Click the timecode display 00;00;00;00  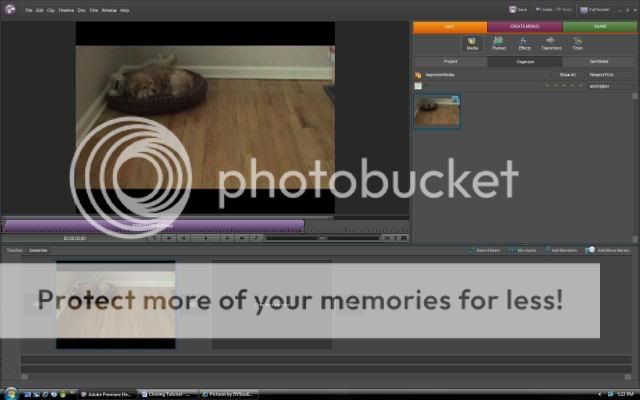(75, 238)
